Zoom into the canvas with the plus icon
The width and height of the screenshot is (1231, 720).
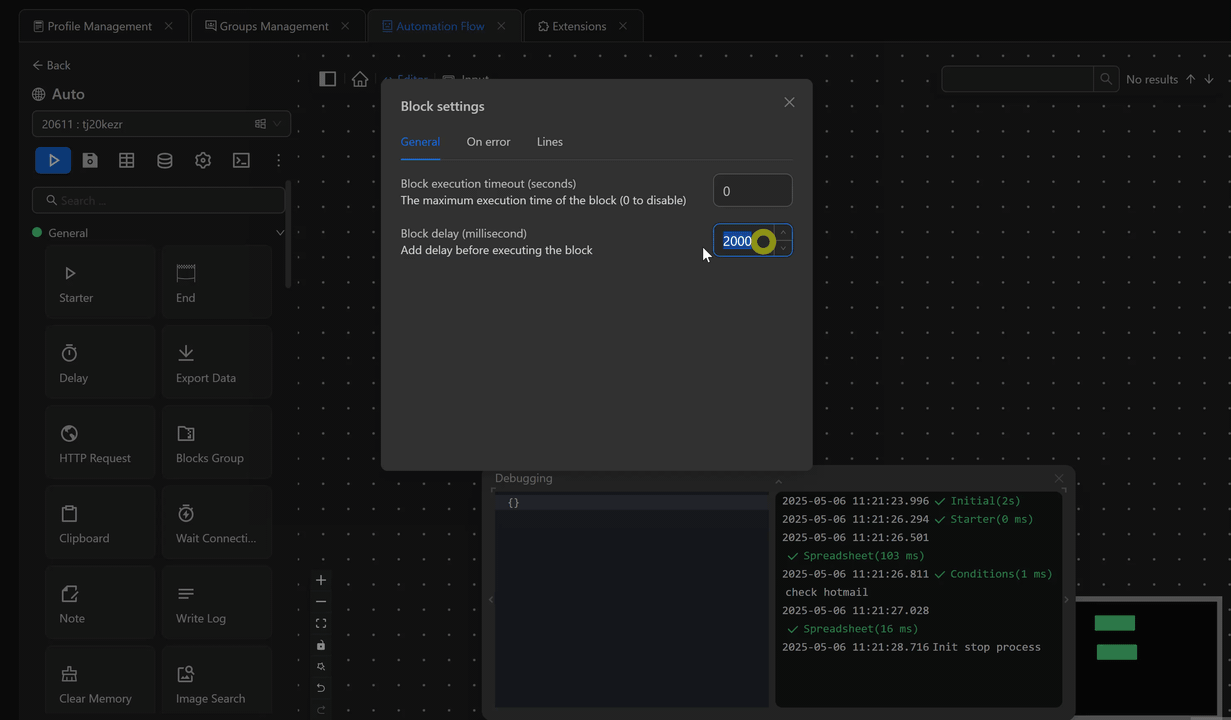(321, 579)
